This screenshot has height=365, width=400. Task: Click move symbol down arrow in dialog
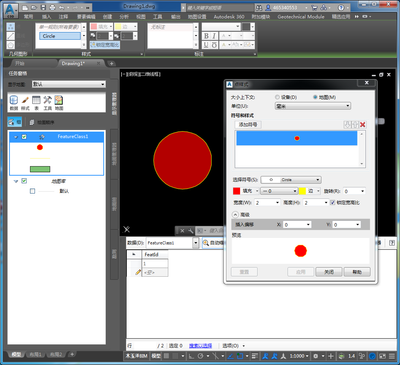tap(347, 124)
